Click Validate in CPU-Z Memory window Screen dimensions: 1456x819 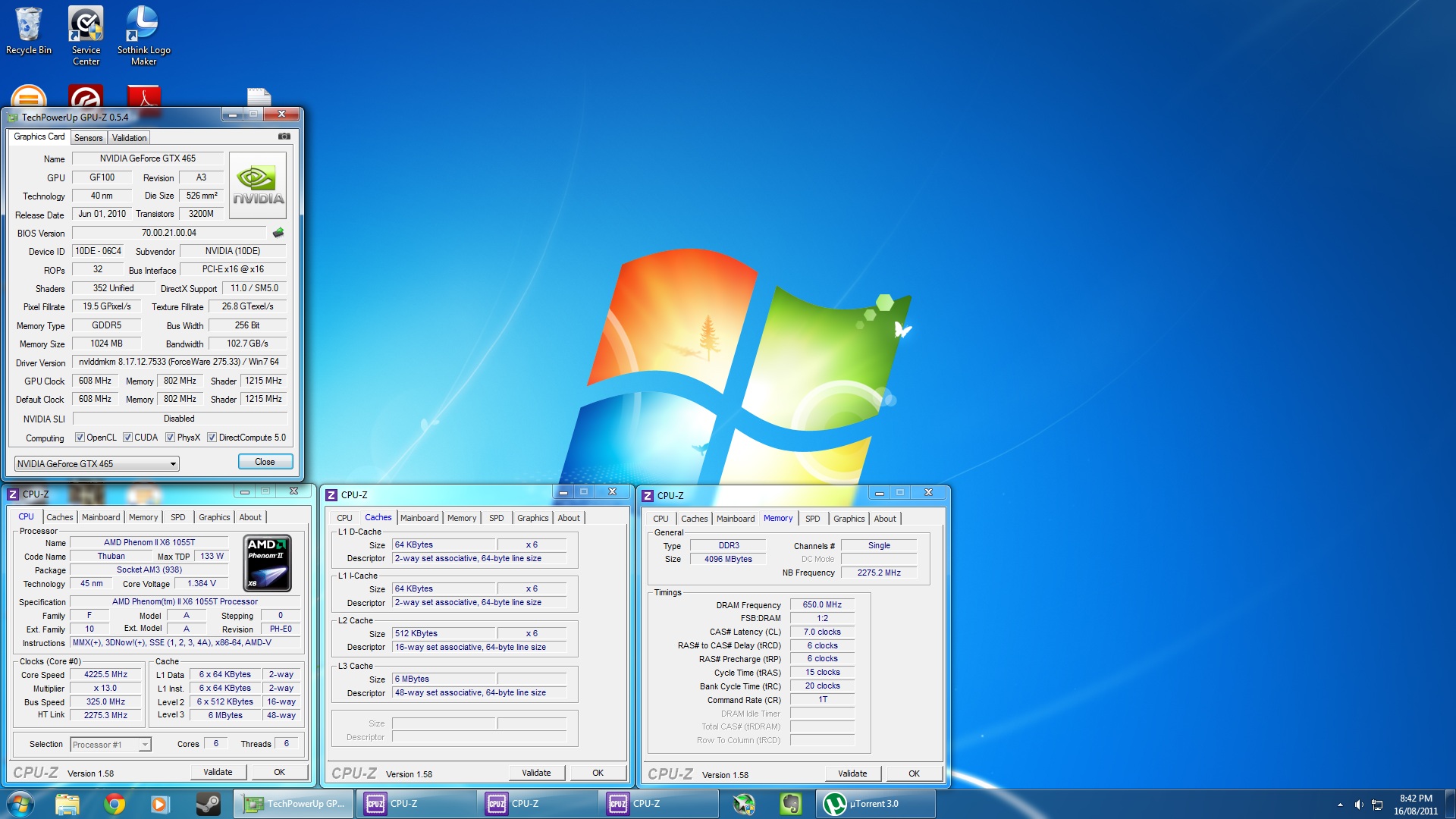[852, 773]
